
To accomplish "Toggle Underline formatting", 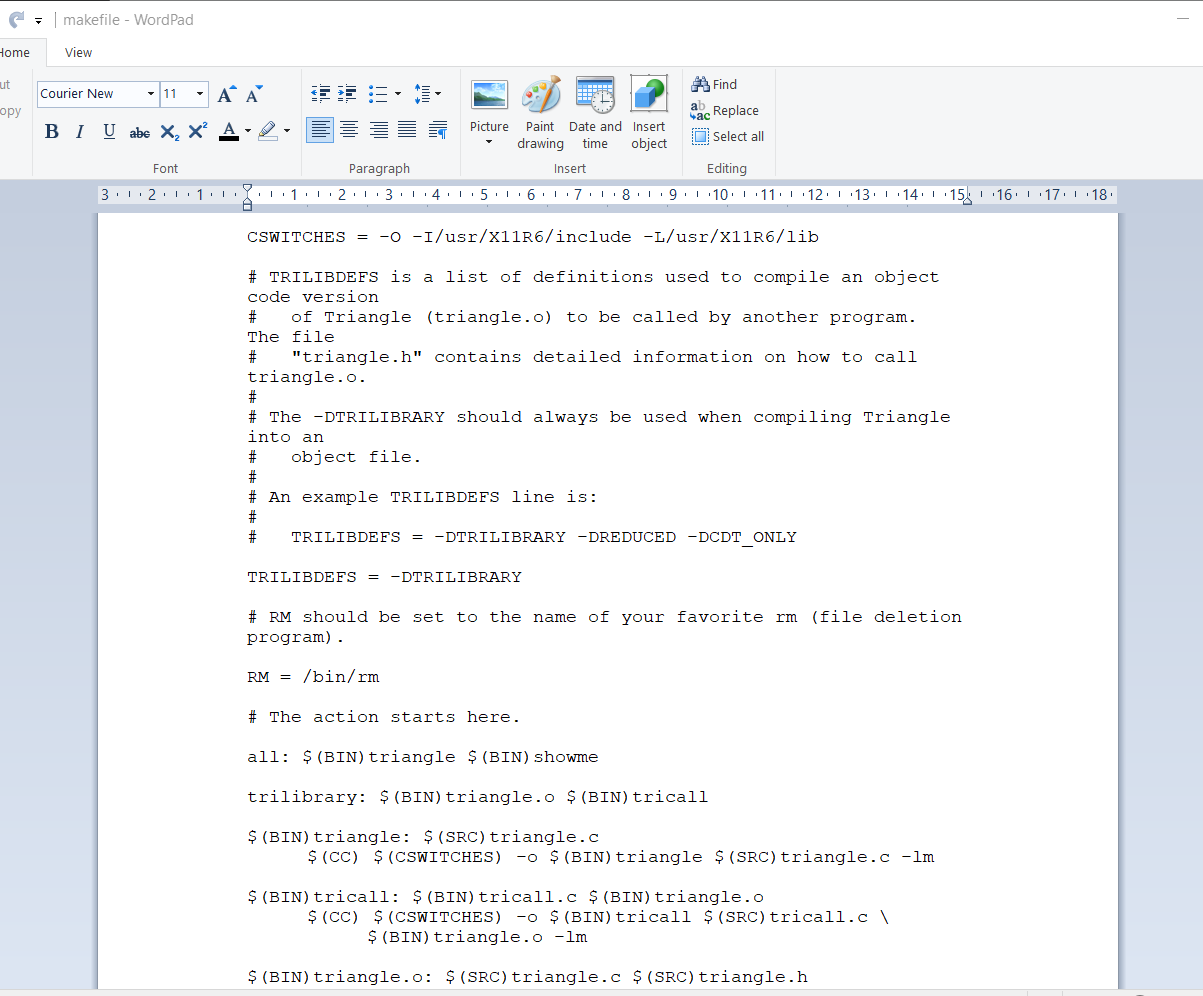I will click(x=109, y=131).
